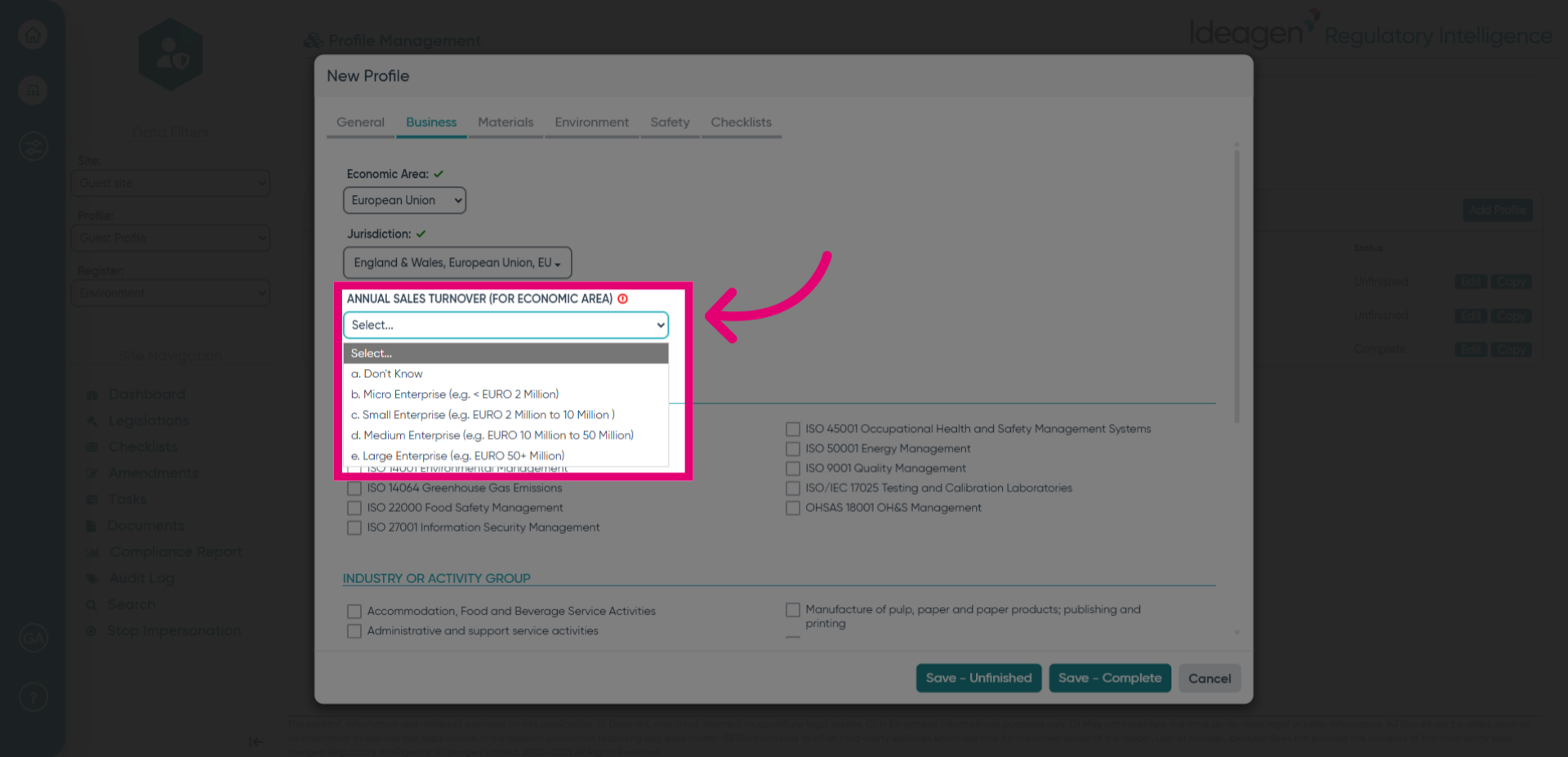This screenshot has height=757, width=1568.
Task: Choose b. Micro Enterprise option
Action: coord(506,394)
